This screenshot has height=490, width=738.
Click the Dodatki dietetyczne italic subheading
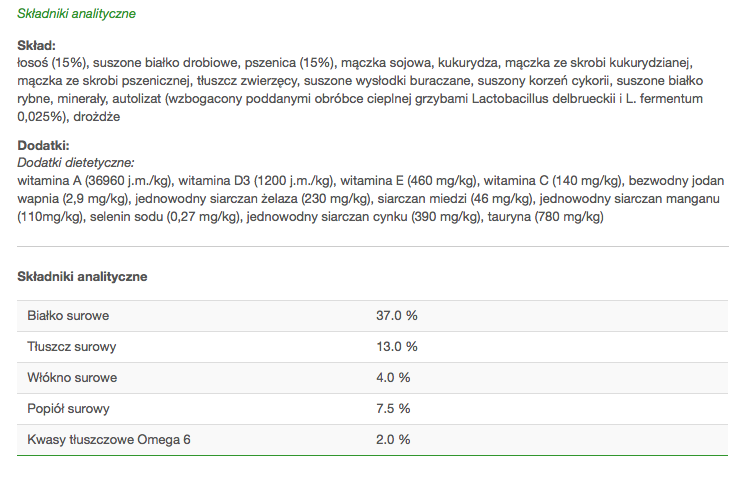(76, 163)
